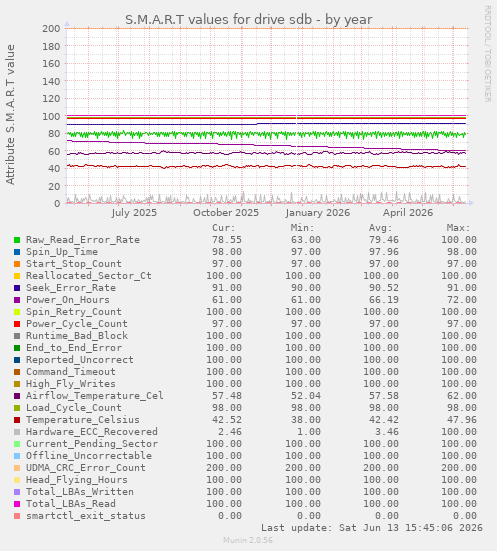Select the Reported_Uncorrect label

[80, 360]
